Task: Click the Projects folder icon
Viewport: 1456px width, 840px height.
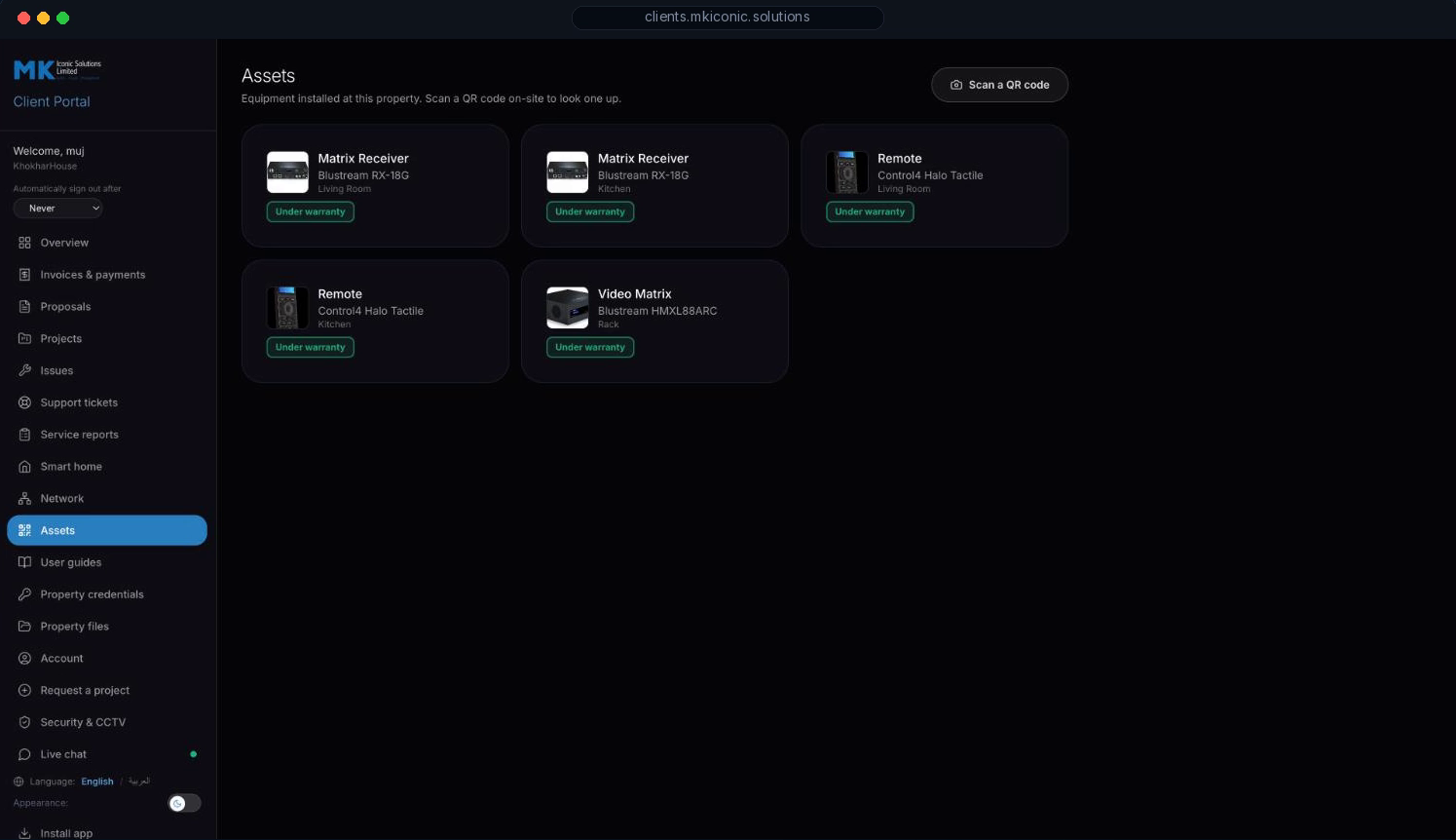Action: (x=25, y=339)
